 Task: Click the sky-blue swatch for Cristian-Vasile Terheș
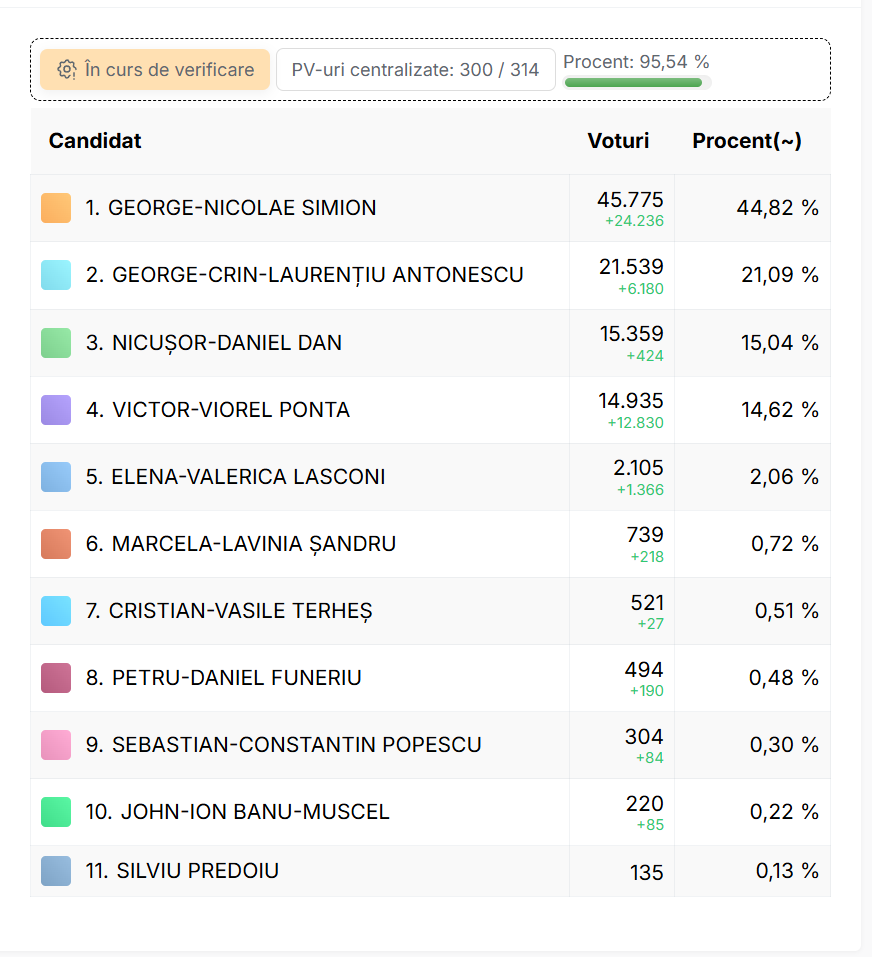coord(56,611)
